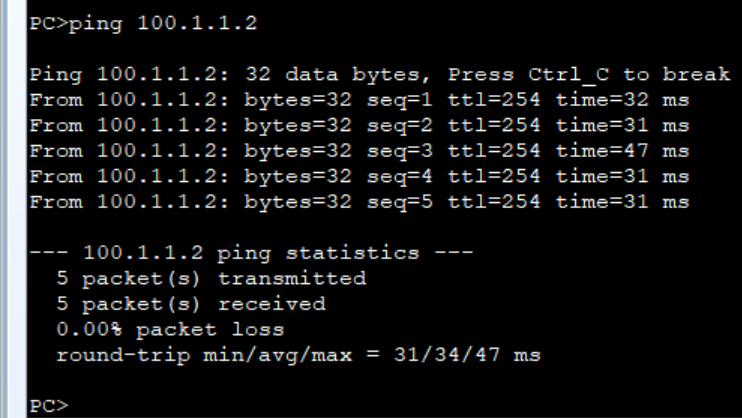Click the IP address in the ping command
This screenshot has height=418, width=742.
click(205, 24)
